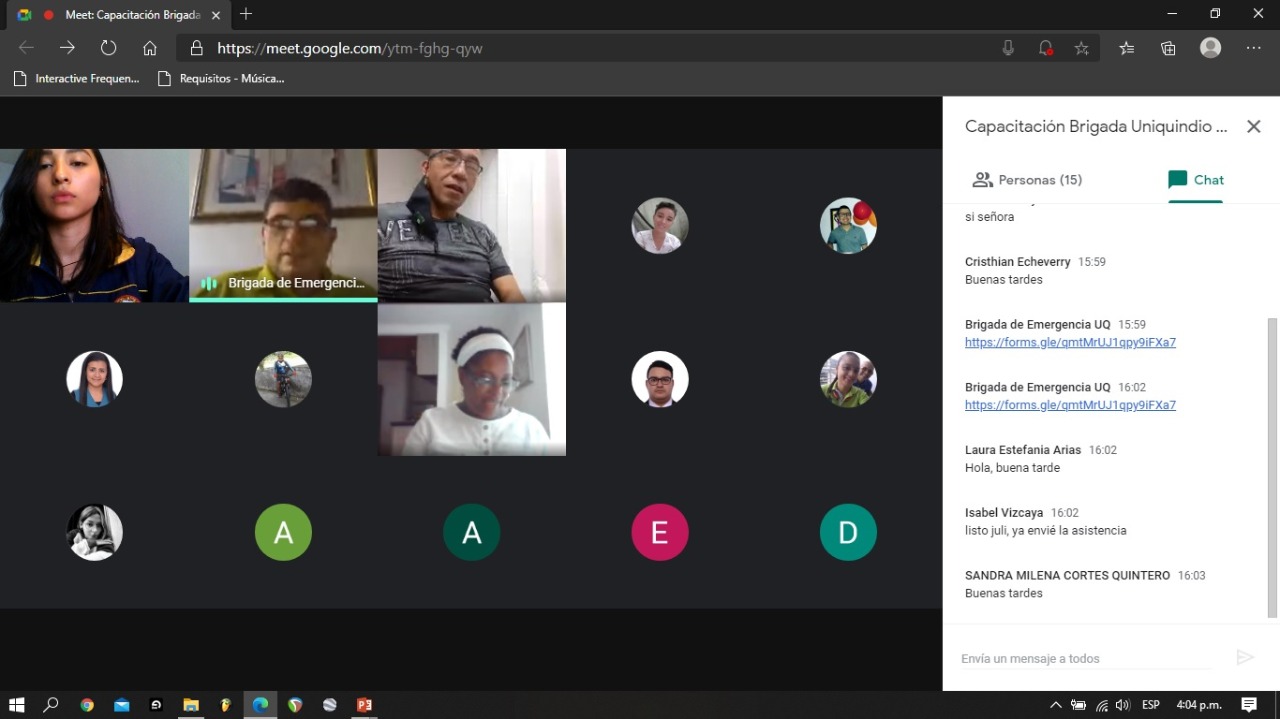
Task: Open forms.gle link posted at 16:02
Action: (1070, 405)
